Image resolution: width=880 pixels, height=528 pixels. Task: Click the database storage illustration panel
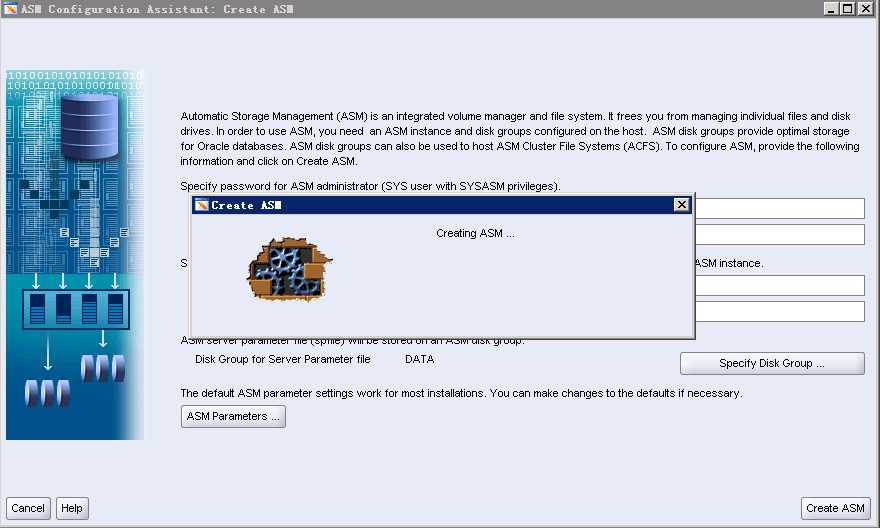[75, 255]
